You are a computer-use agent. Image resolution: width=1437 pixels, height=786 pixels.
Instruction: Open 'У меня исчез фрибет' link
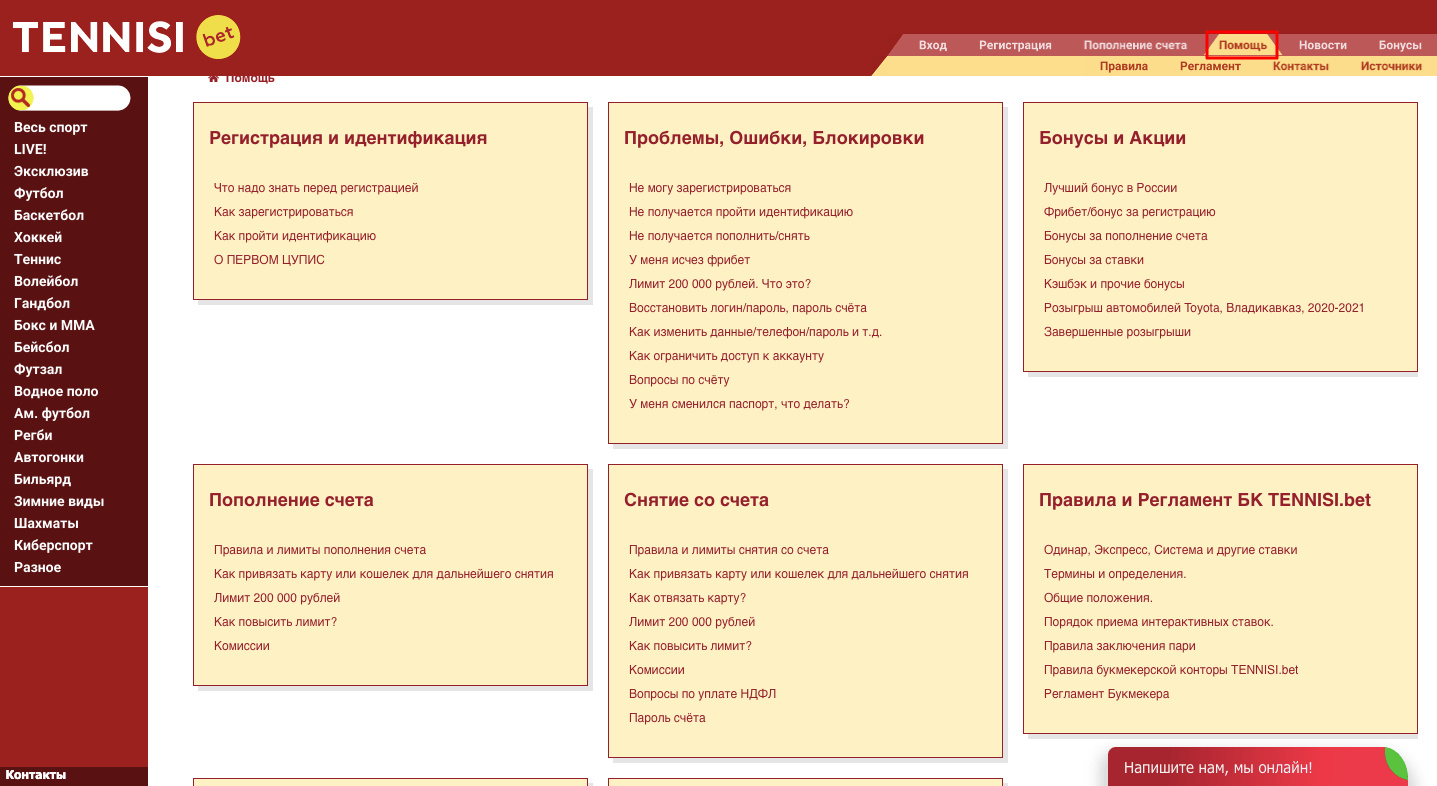(689, 259)
